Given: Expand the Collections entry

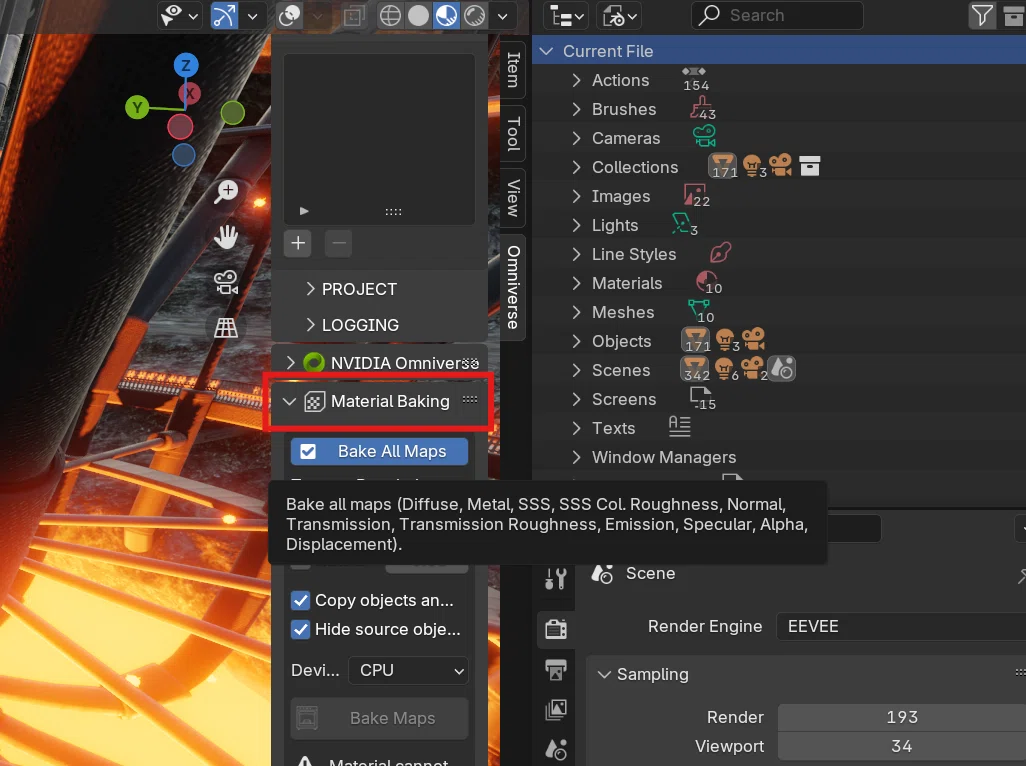Looking at the screenshot, I should pyautogui.click(x=576, y=167).
